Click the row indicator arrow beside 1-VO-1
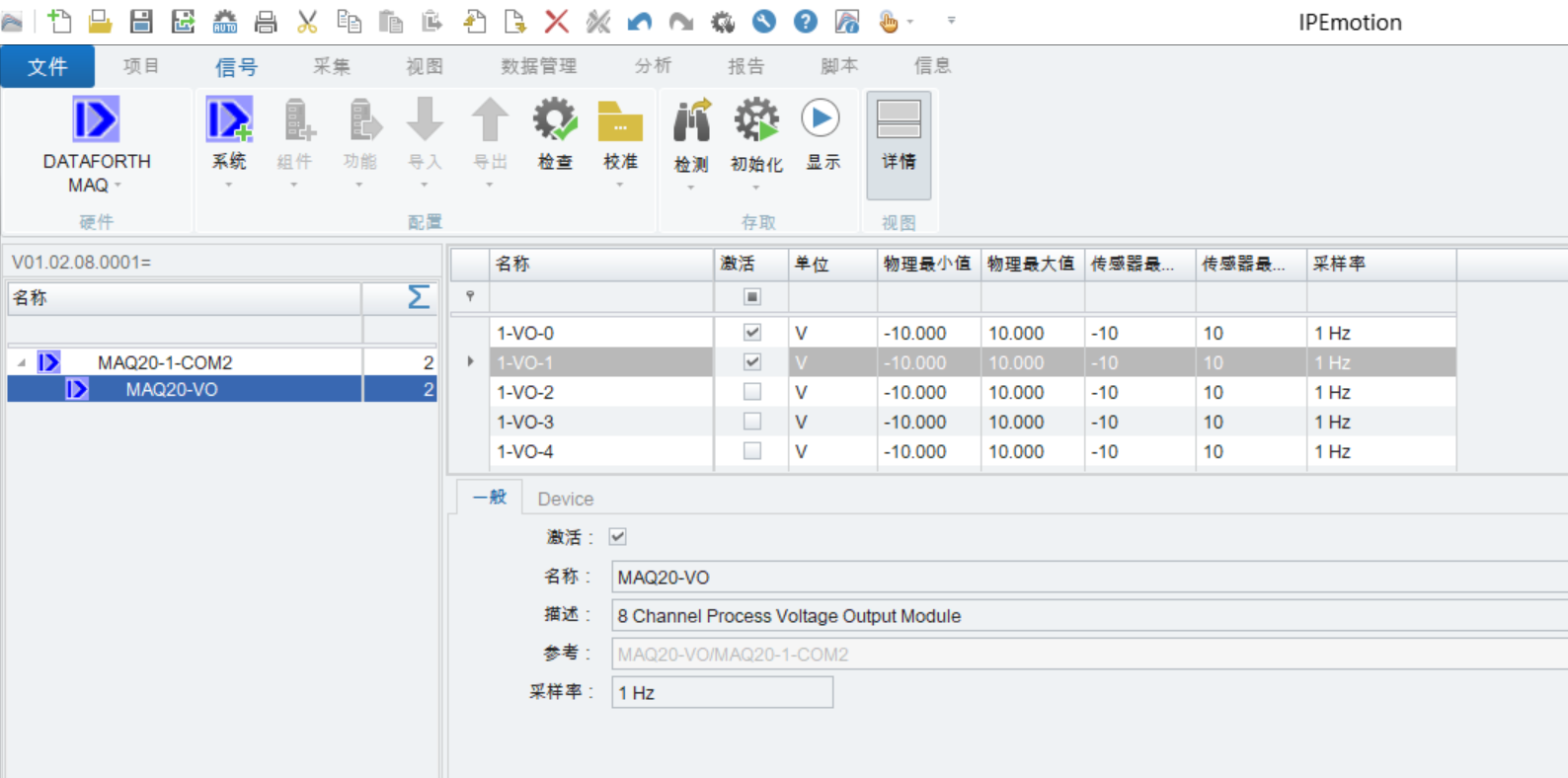Screen dimensions: 1568x778 (x=470, y=361)
